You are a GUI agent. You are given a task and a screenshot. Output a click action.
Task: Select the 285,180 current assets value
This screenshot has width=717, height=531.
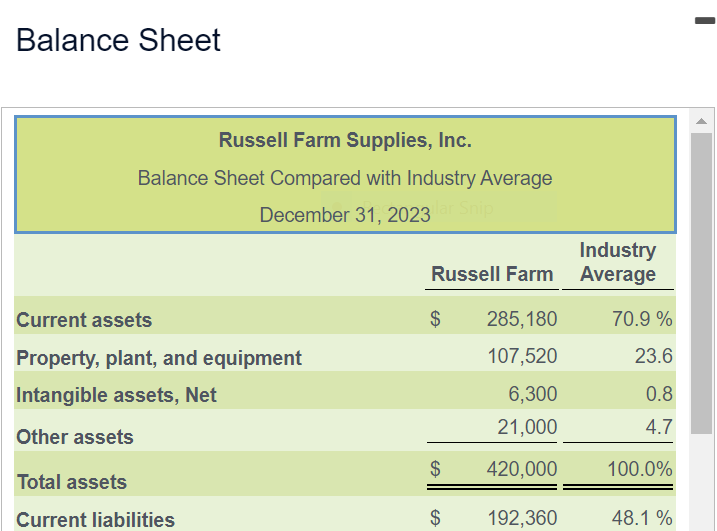pyautogui.click(x=522, y=319)
